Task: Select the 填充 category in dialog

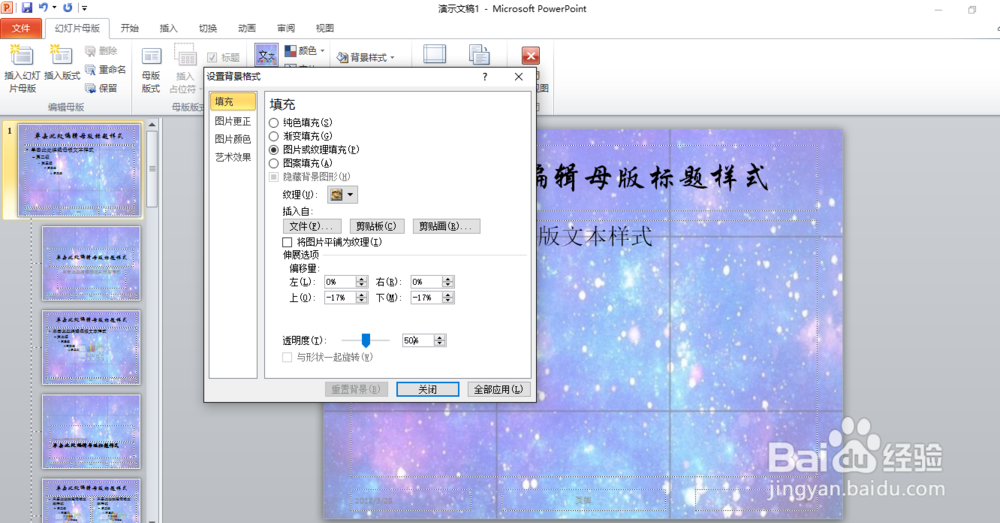Action: click(233, 101)
